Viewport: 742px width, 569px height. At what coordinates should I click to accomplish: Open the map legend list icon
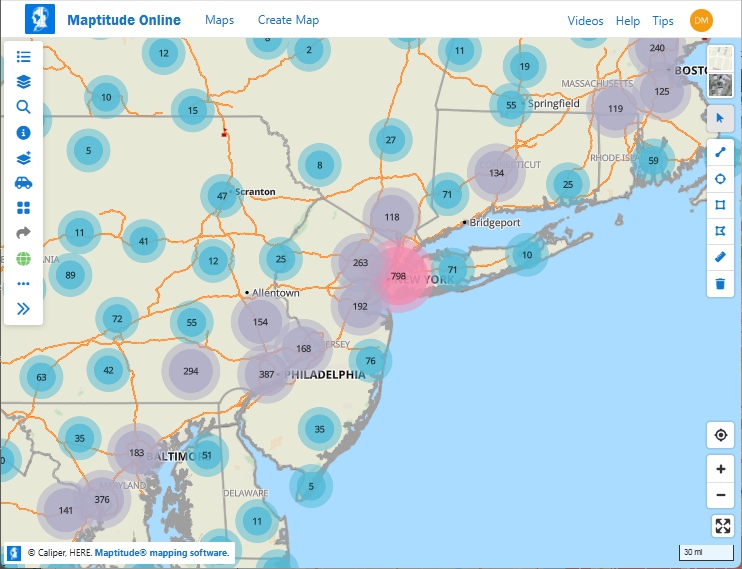click(24, 57)
